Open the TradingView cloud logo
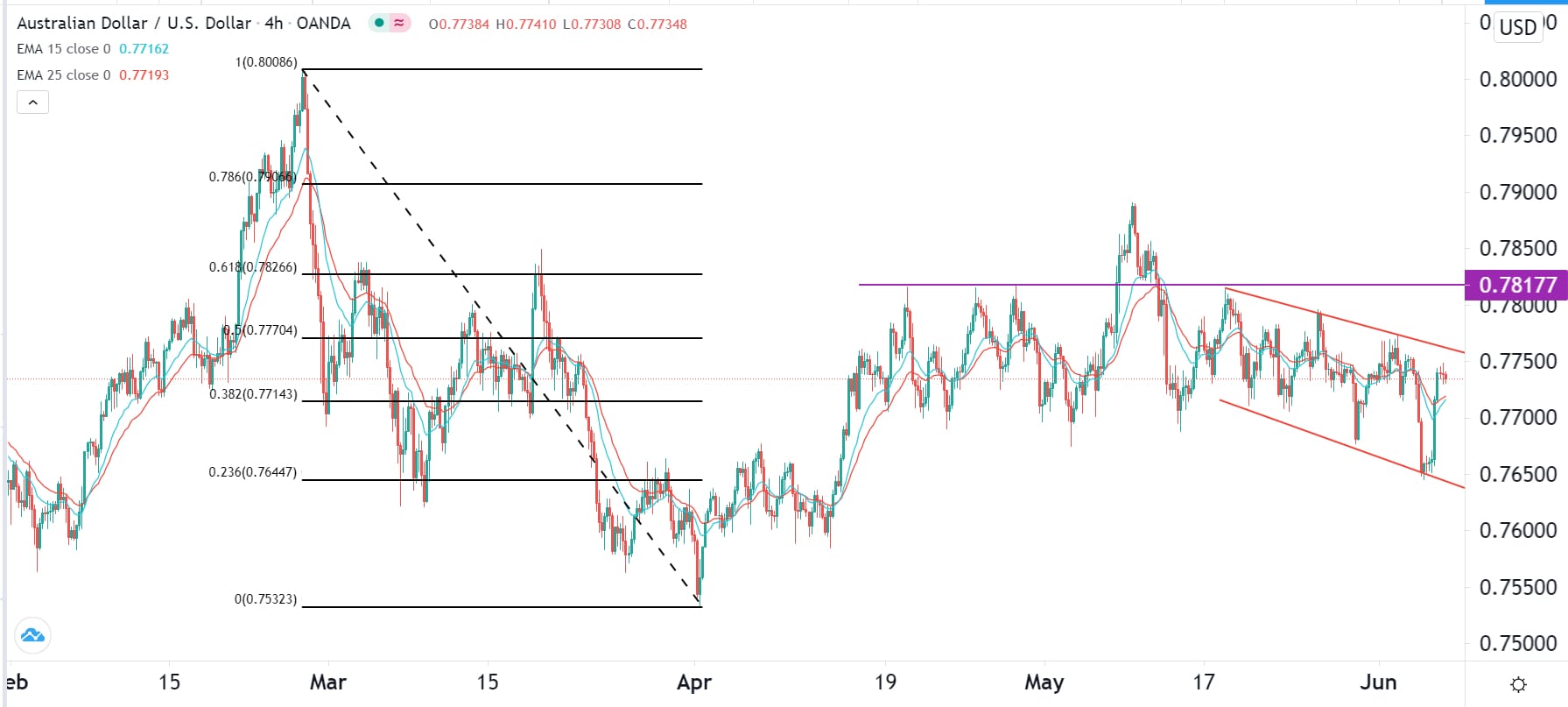Screen dimensions: 1568x707 pos(33,635)
